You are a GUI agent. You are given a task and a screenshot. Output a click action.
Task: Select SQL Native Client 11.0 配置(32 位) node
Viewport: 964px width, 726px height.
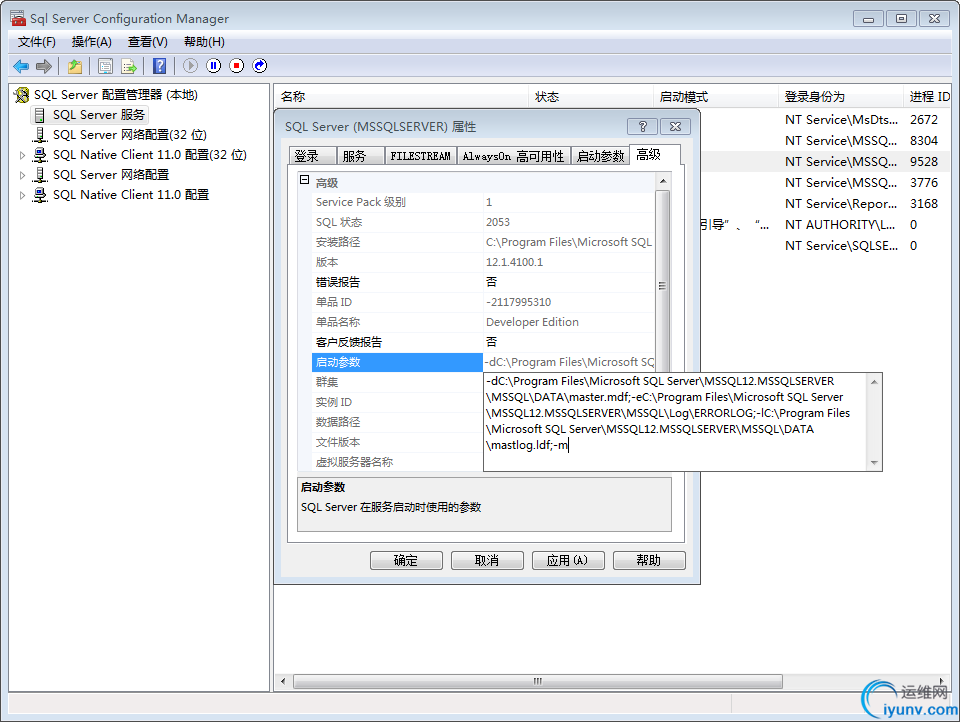[149, 155]
